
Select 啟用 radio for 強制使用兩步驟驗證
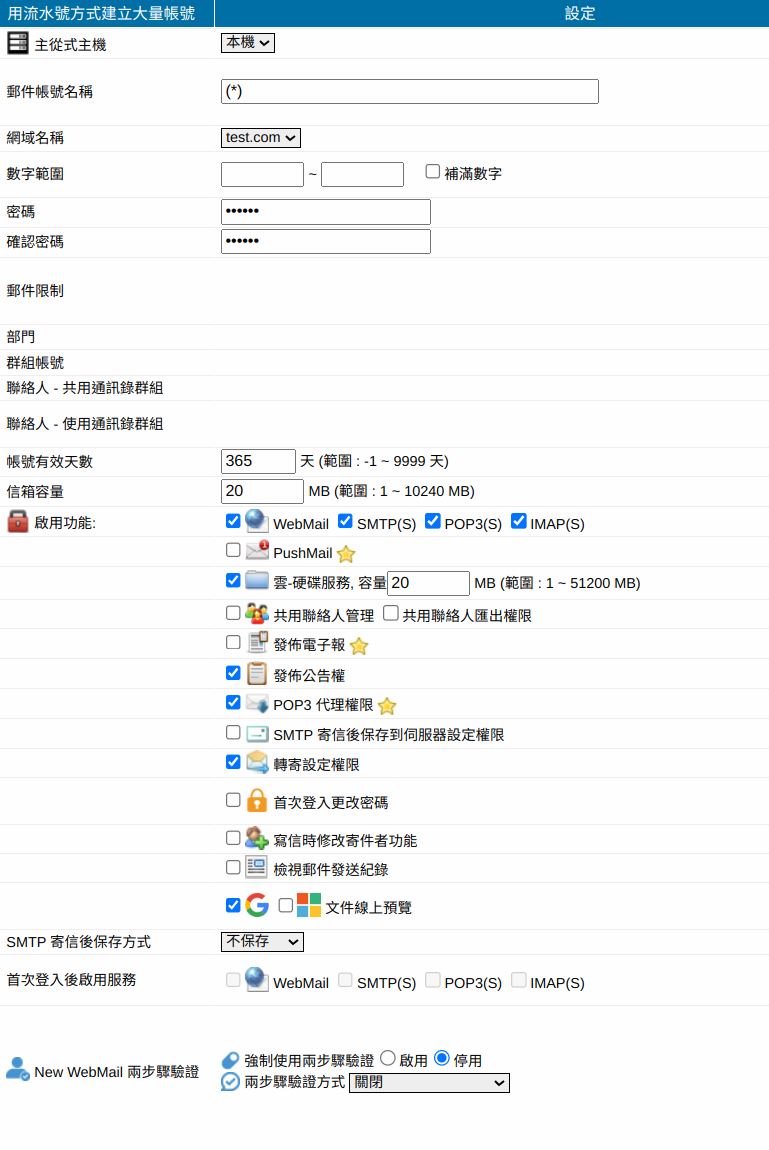coord(388,1058)
